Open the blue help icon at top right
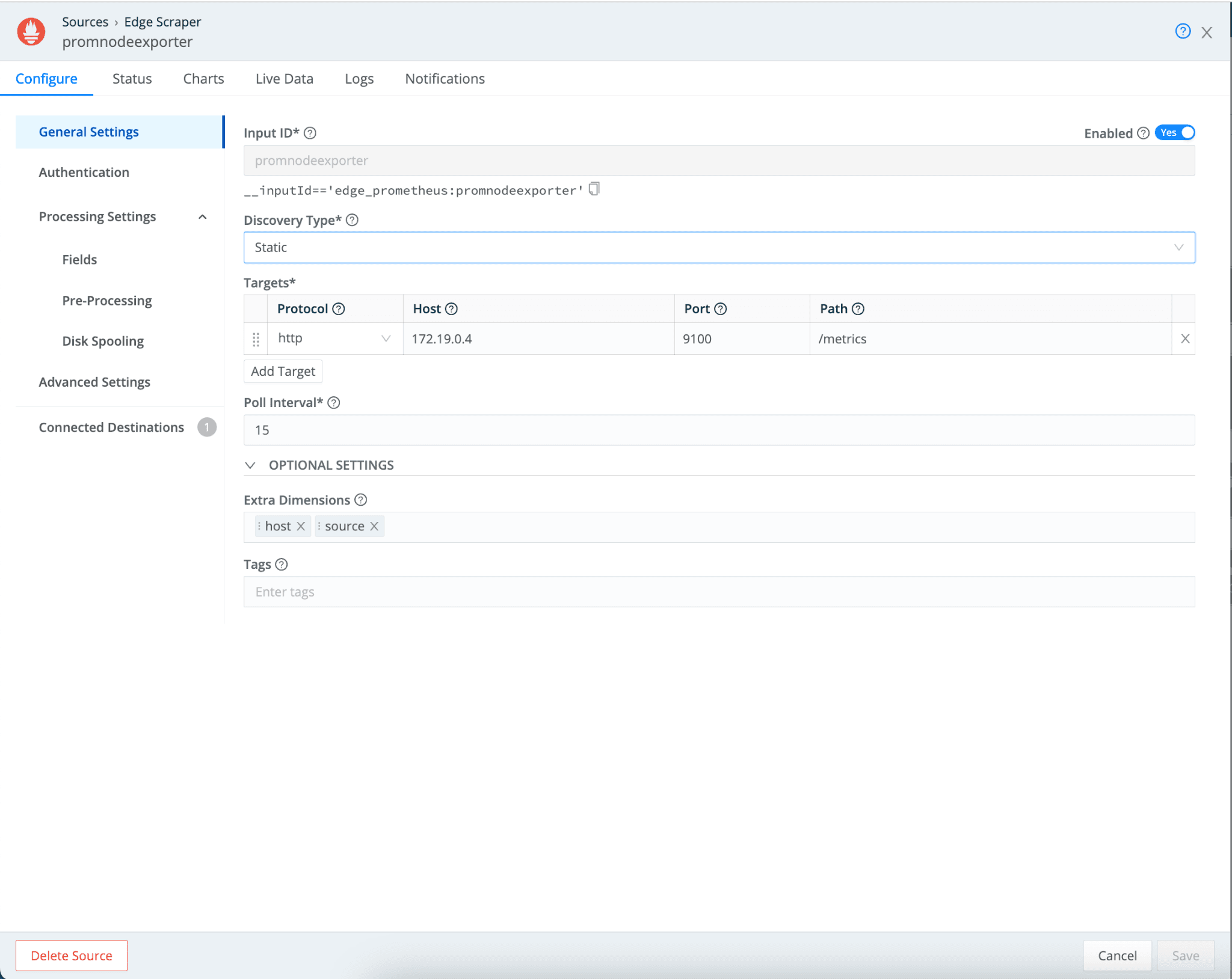Image resolution: width=1232 pixels, height=979 pixels. [x=1183, y=31]
